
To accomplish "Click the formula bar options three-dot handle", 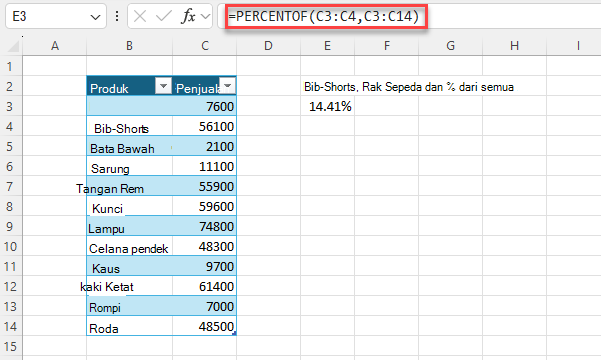I will coord(117,16).
